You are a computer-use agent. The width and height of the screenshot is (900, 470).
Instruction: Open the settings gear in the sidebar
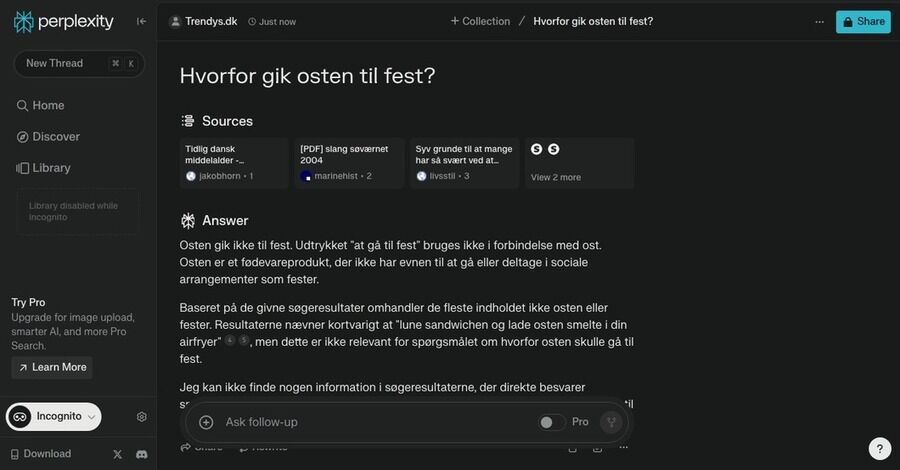tap(142, 417)
